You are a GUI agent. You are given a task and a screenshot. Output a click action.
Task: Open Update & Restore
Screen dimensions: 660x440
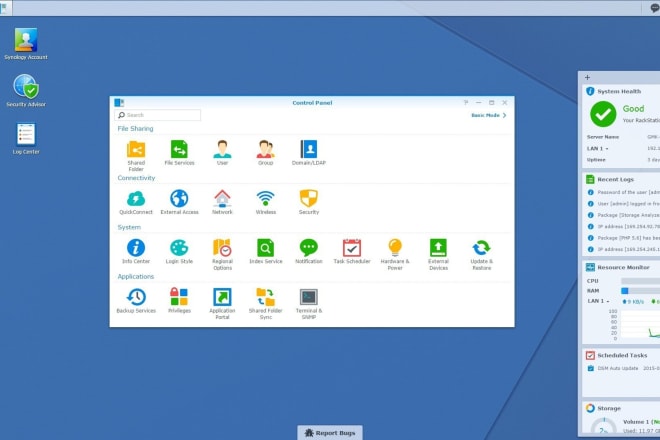point(482,254)
